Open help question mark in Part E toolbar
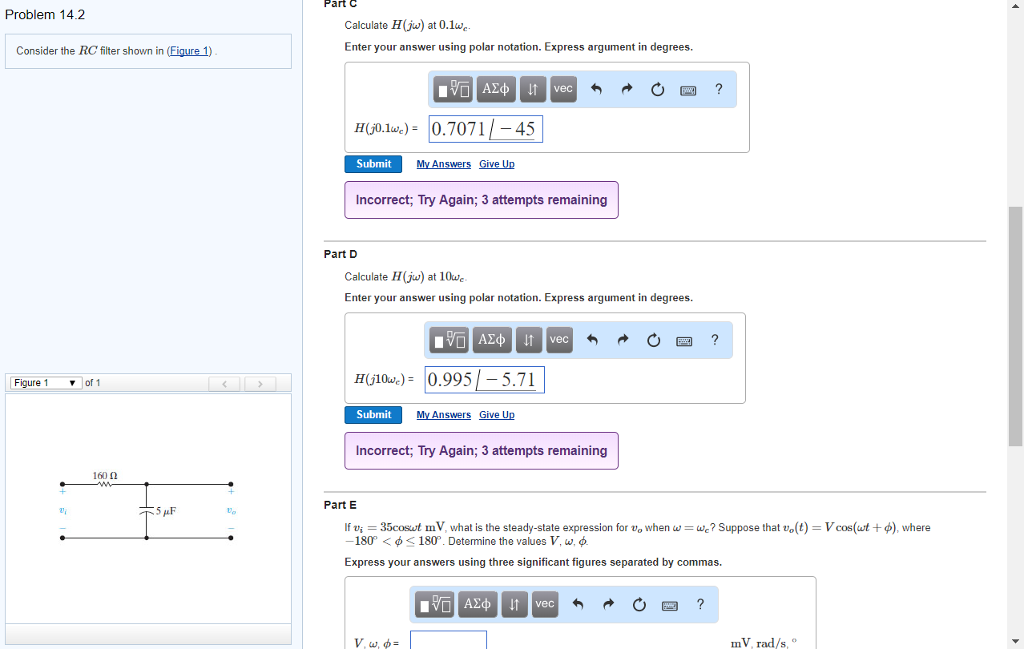The image size is (1024, 649). [x=701, y=604]
